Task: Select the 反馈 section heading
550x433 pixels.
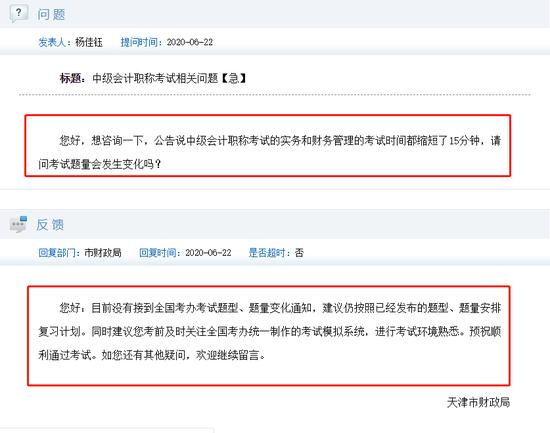Action: [50, 225]
